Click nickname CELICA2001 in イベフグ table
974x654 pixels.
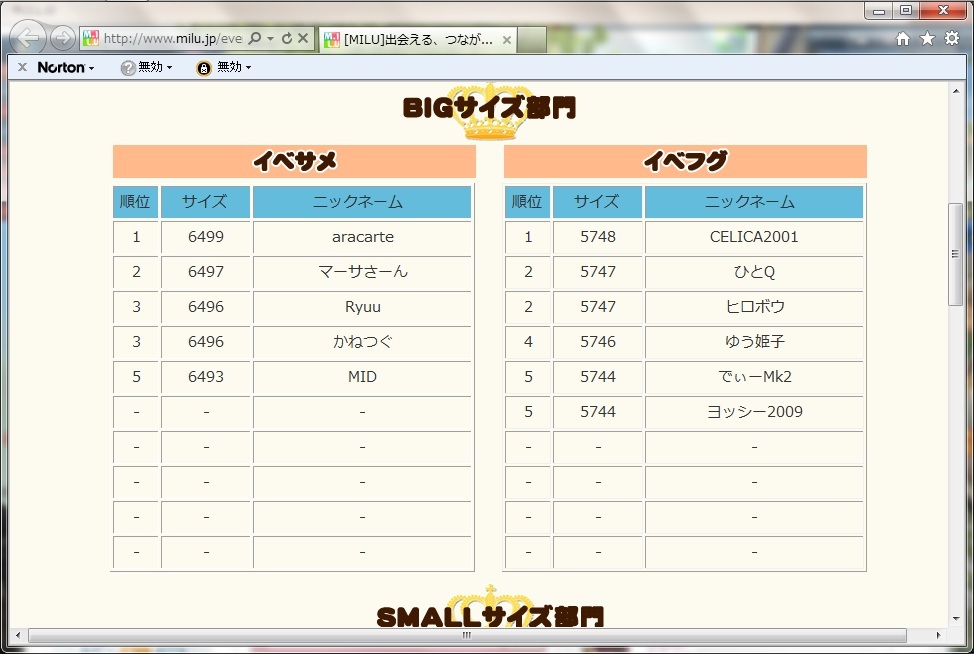754,237
